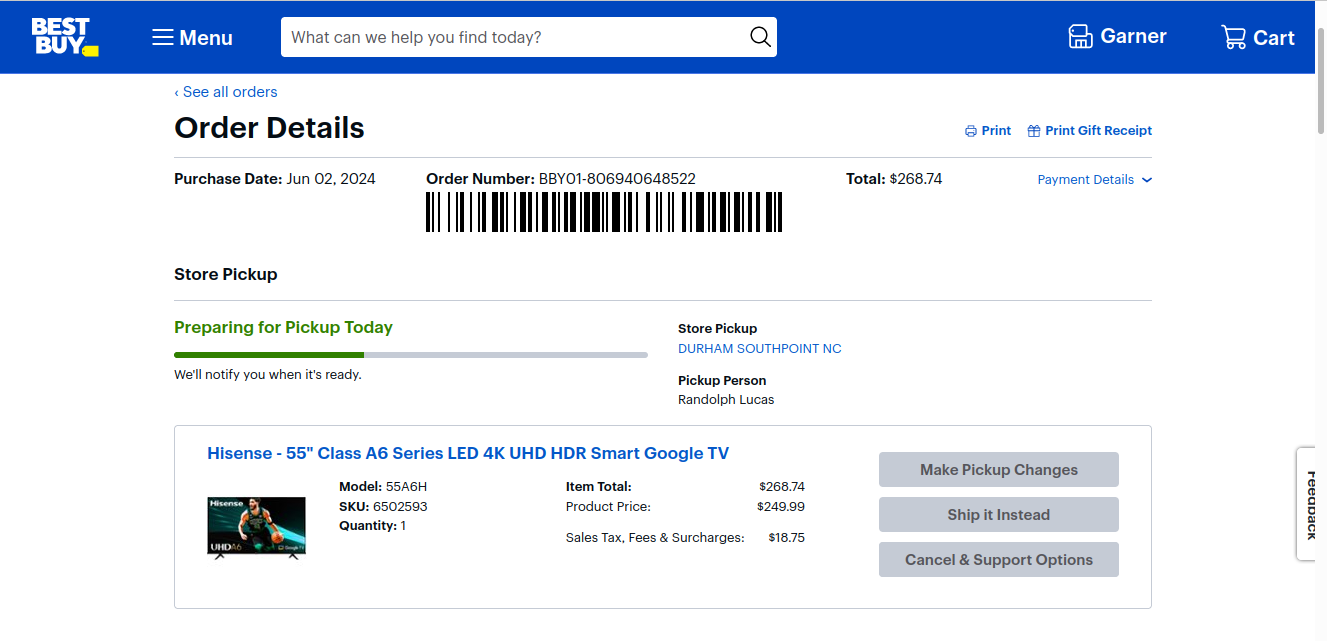This screenshot has width=1327, height=641.
Task: Click the Payment Details chevron arrow
Action: click(x=1147, y=180)
